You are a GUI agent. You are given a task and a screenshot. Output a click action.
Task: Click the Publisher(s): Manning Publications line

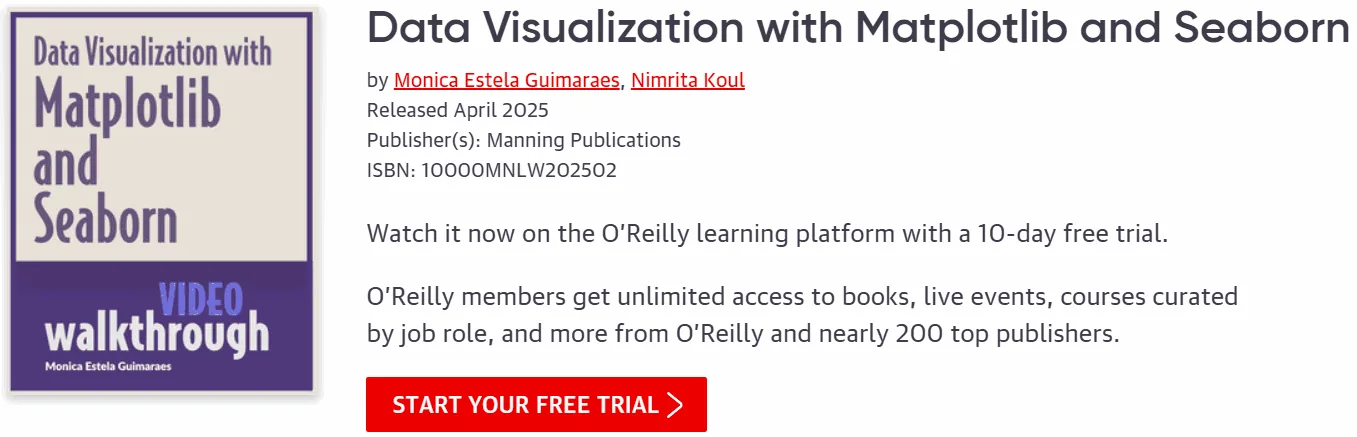tap(523, 140)
